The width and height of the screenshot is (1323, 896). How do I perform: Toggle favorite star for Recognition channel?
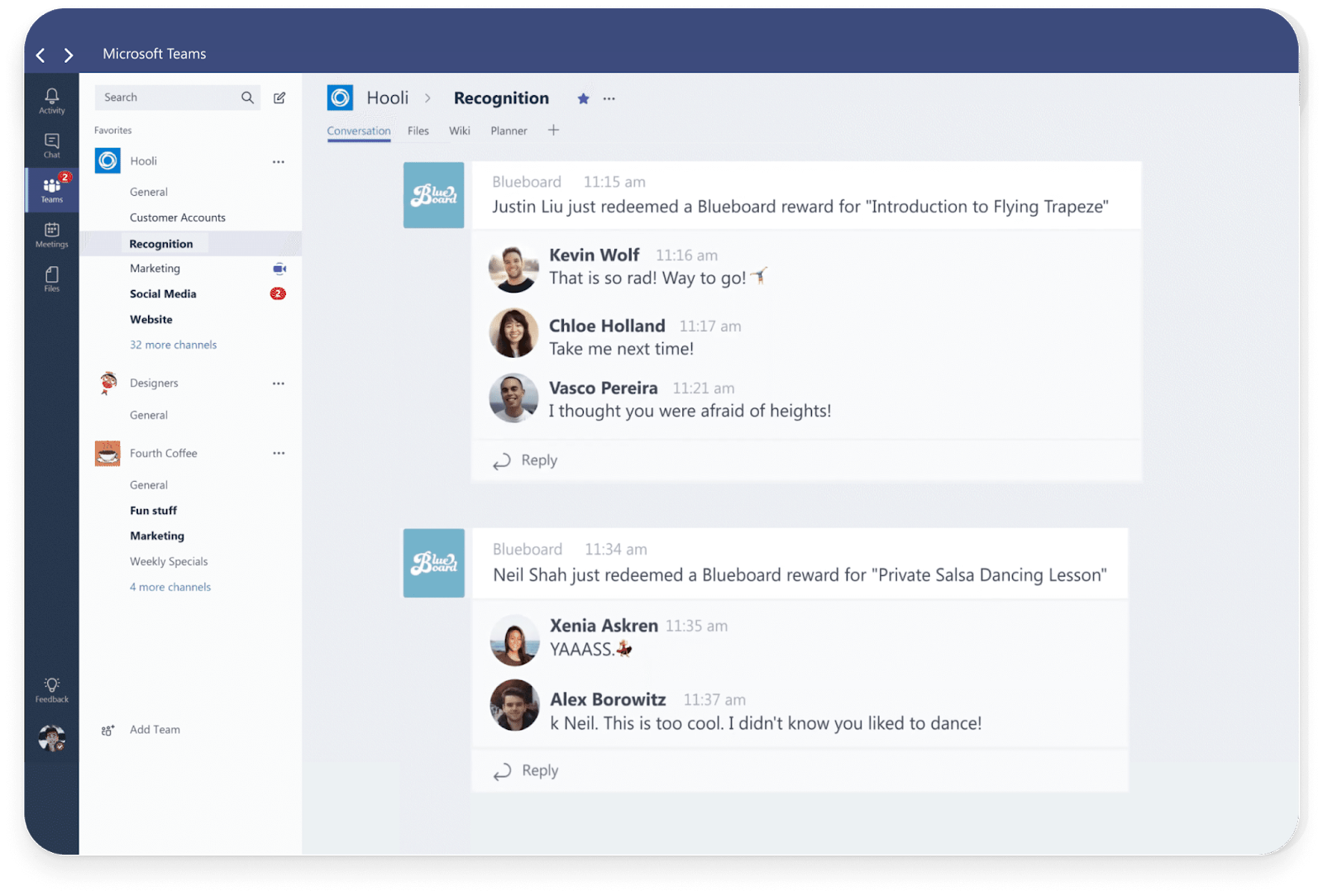[x=583, y=98]
